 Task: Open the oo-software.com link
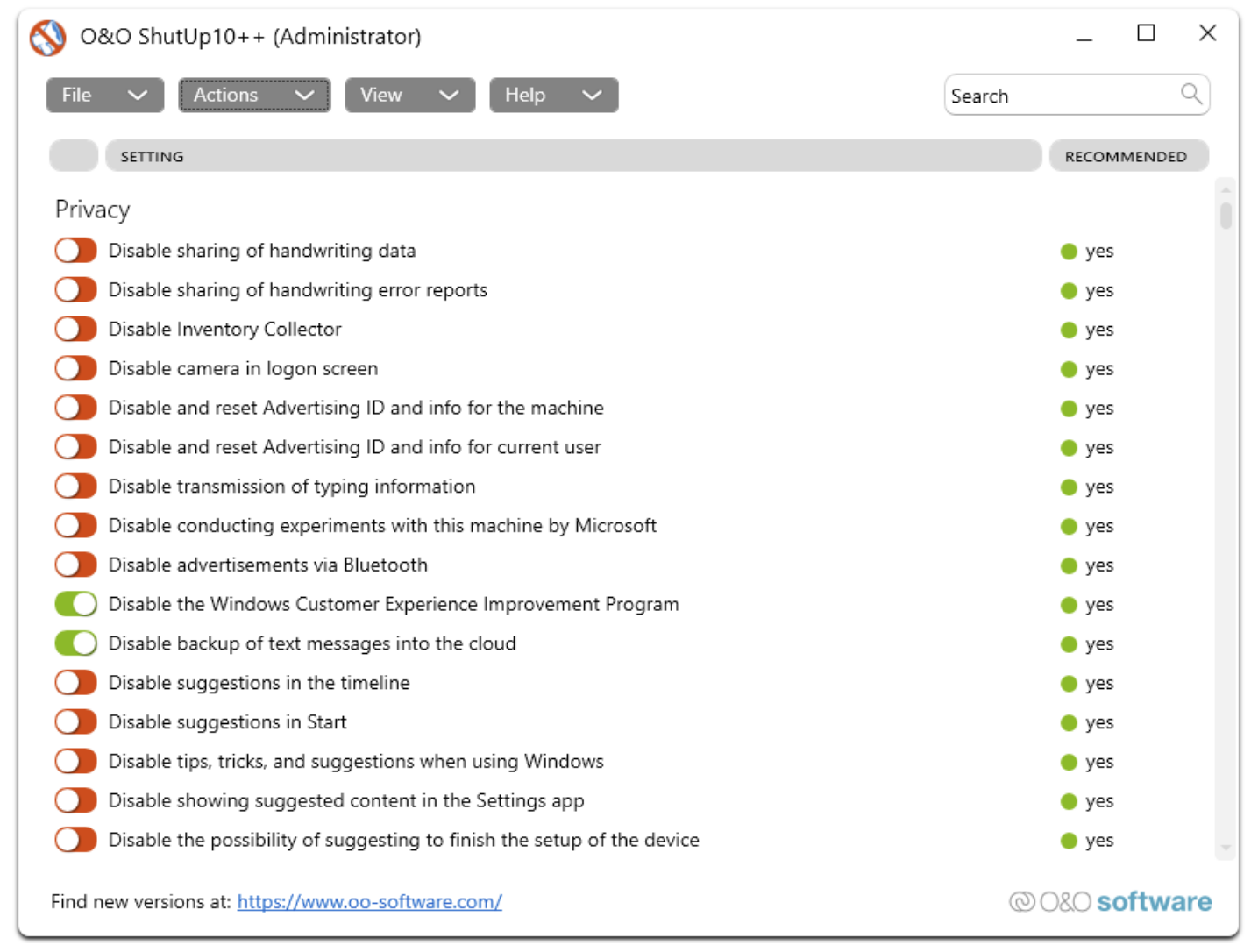(370, 901)
